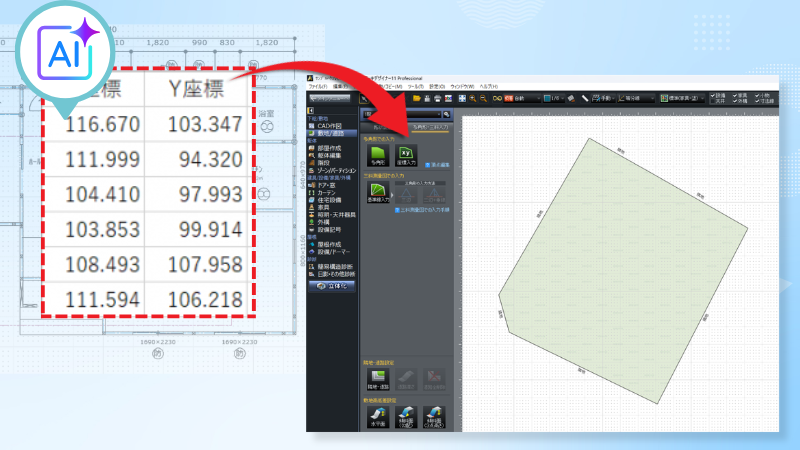
Task: Click the open folder toolbar icon
Action: click(417, 98)
